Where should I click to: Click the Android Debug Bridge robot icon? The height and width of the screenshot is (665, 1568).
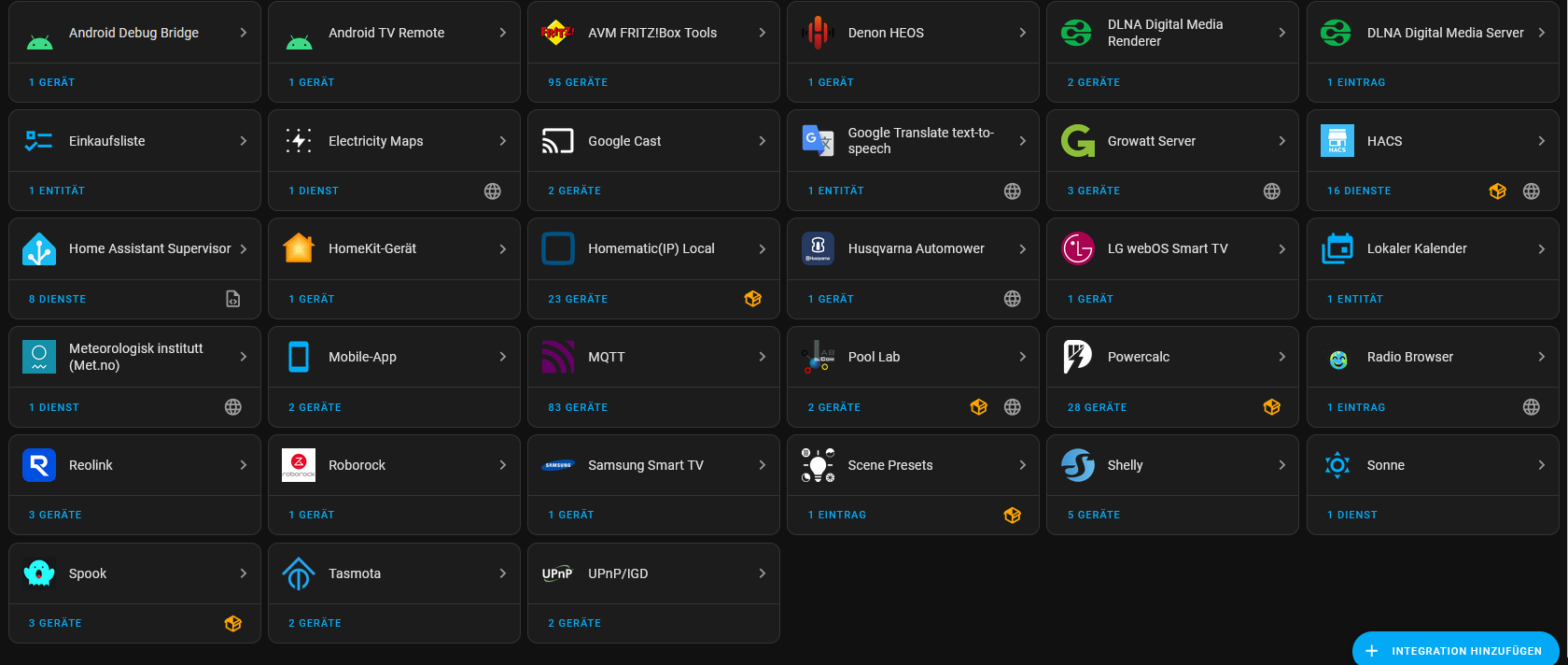click(39, 41)
